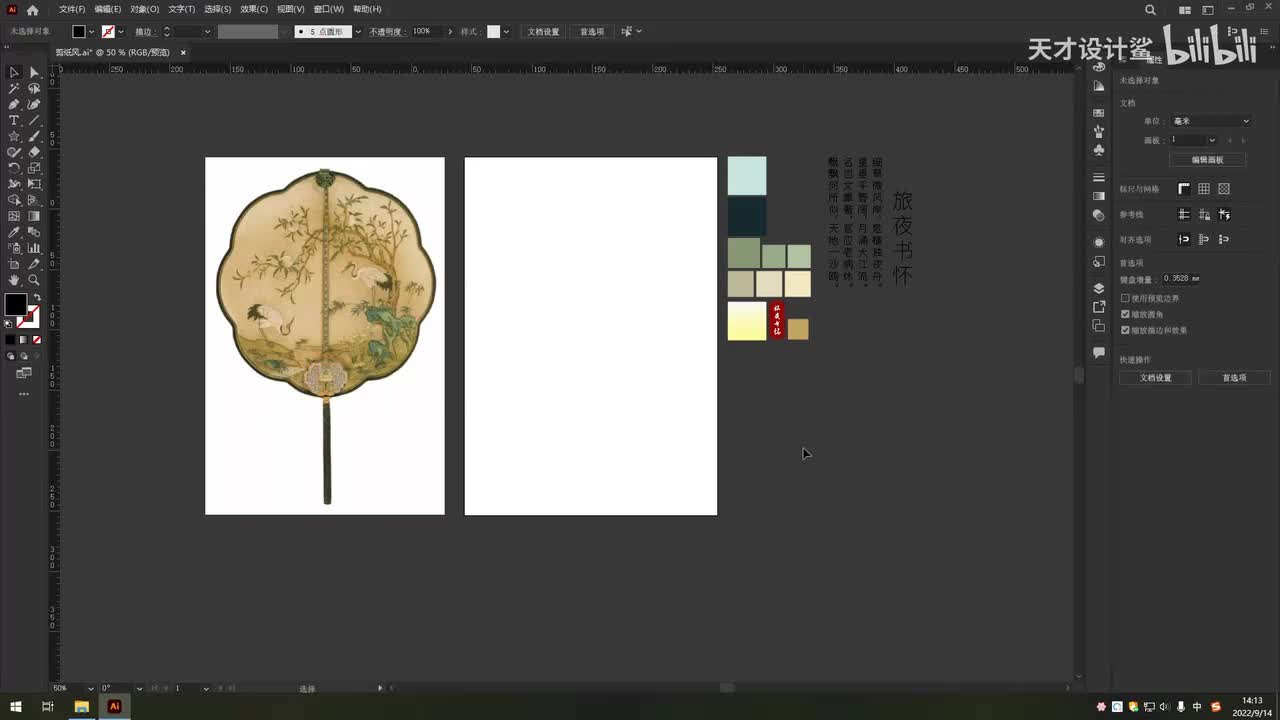The image size is (1280, 720).
Task: Toggle rulers display in properties panel
Action: (1184, 189)
